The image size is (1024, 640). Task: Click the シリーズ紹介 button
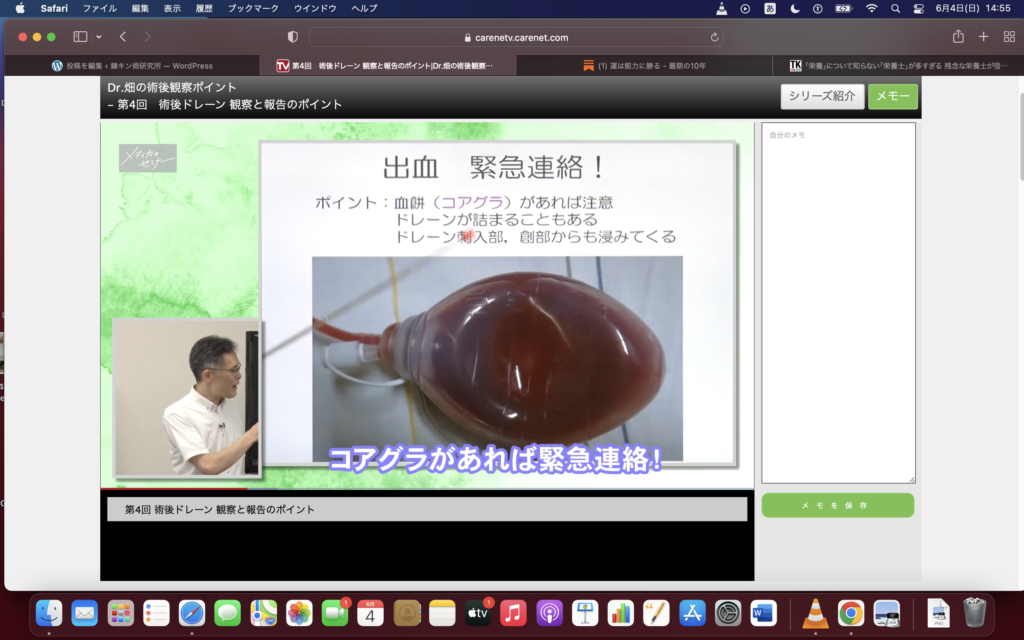822,97
